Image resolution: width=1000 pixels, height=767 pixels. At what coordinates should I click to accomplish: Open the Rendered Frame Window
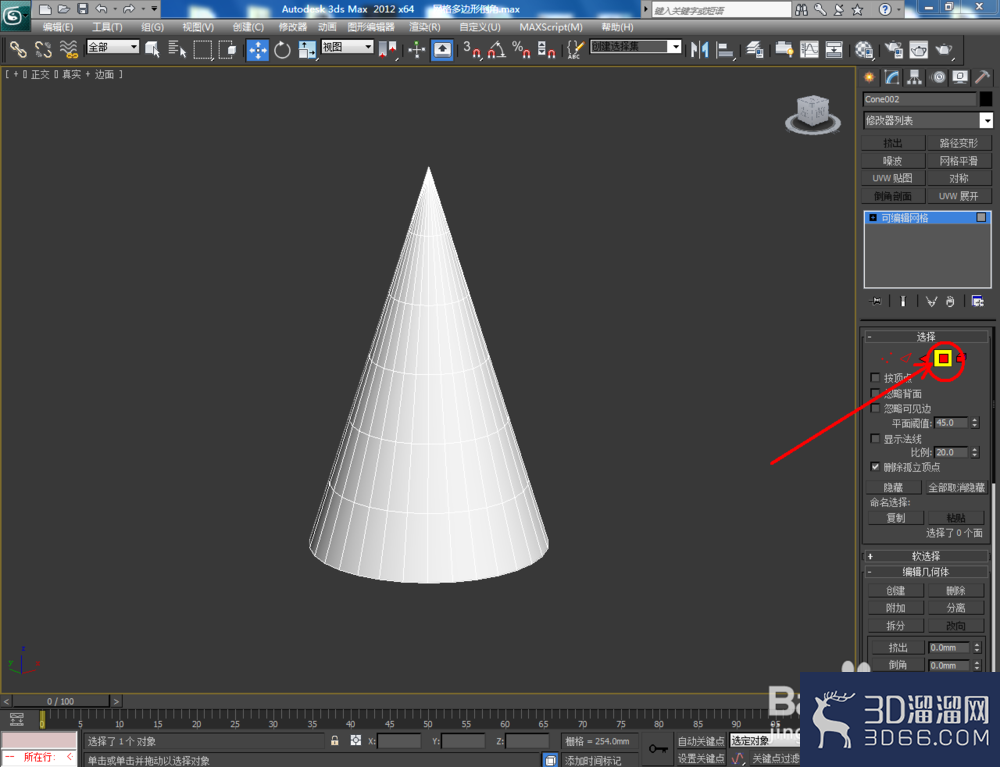click(x=918, y=50)
